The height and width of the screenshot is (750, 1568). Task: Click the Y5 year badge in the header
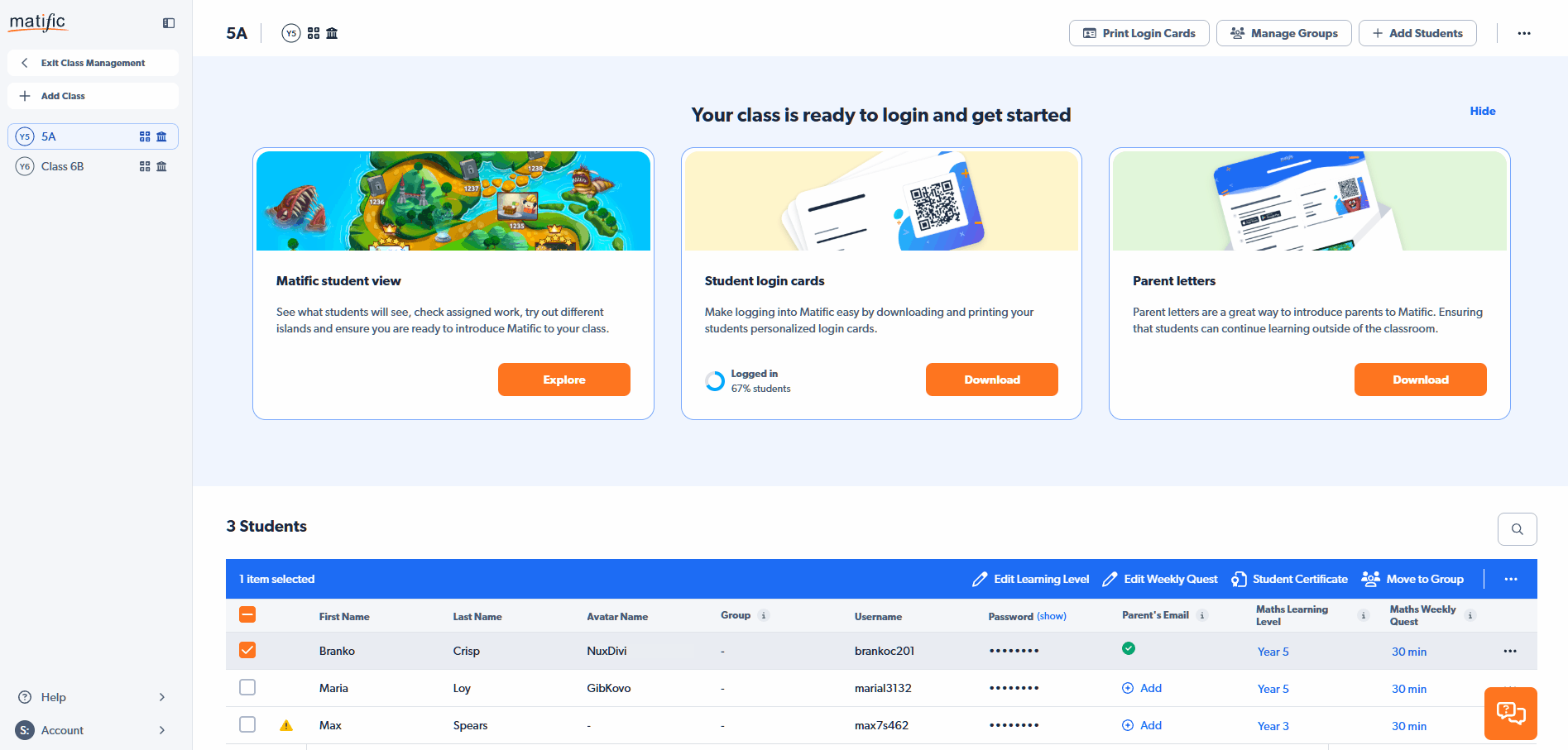(x=291, y=33)
